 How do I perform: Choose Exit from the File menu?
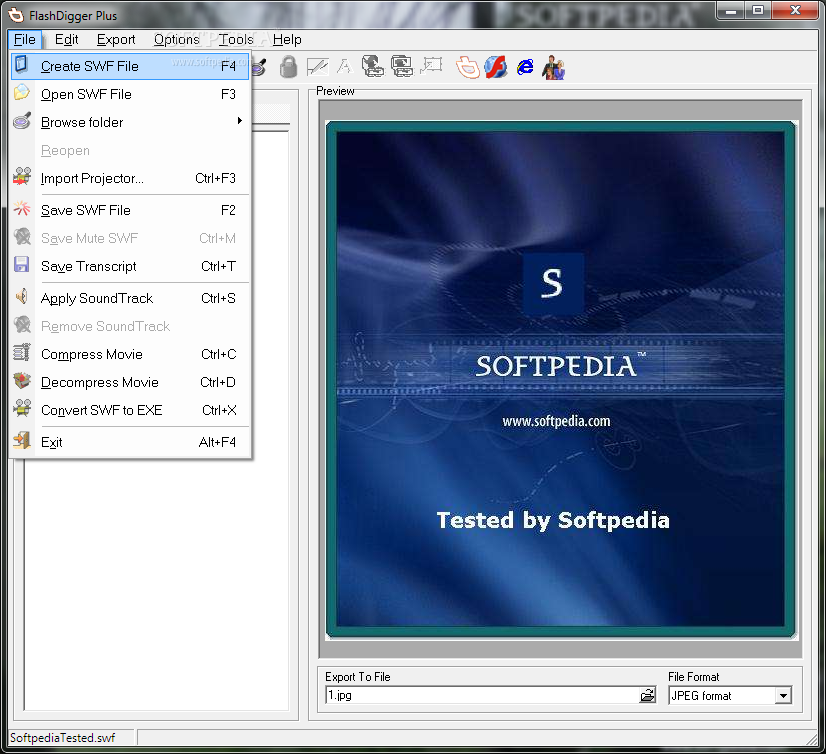pos(130,442)
